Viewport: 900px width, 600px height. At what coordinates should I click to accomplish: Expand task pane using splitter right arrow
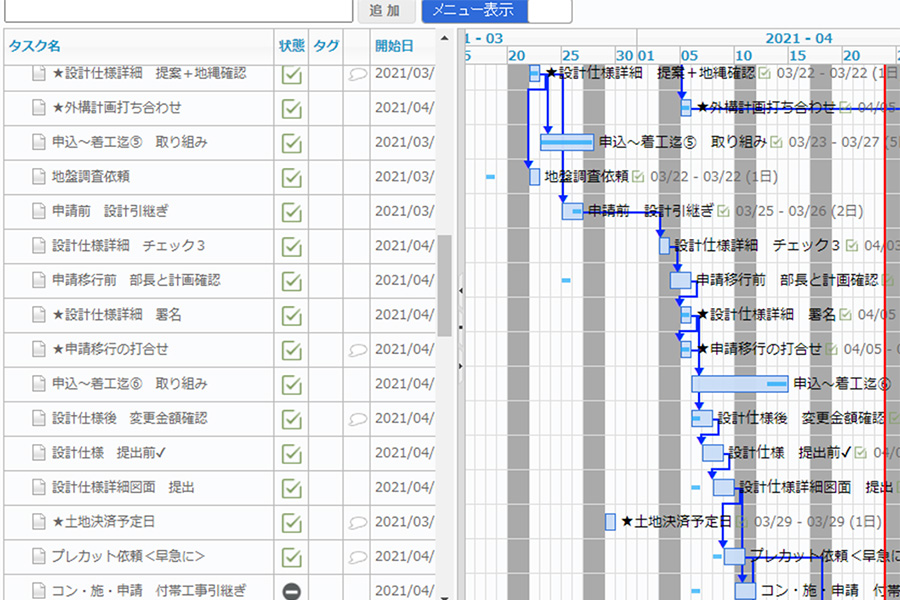pyautogui.click(x=461, y=366)
